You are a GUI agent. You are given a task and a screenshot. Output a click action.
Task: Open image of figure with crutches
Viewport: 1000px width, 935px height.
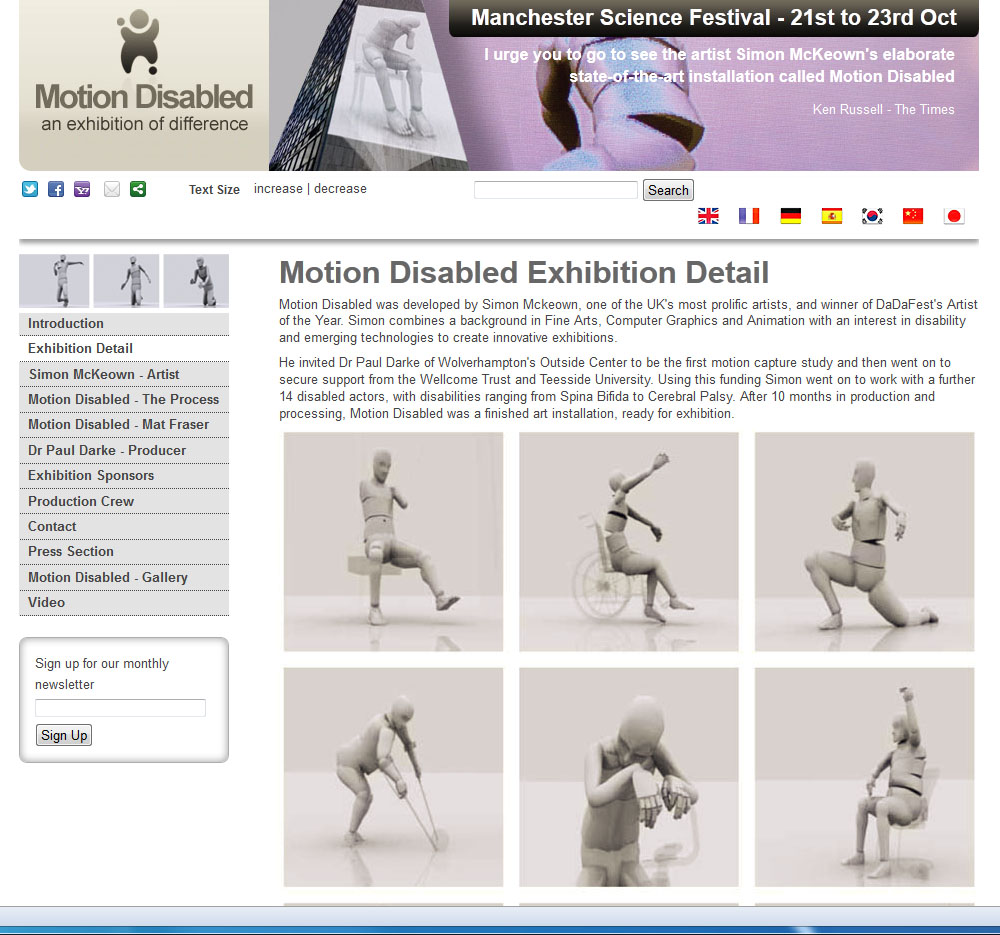click(x=393, y=777)
